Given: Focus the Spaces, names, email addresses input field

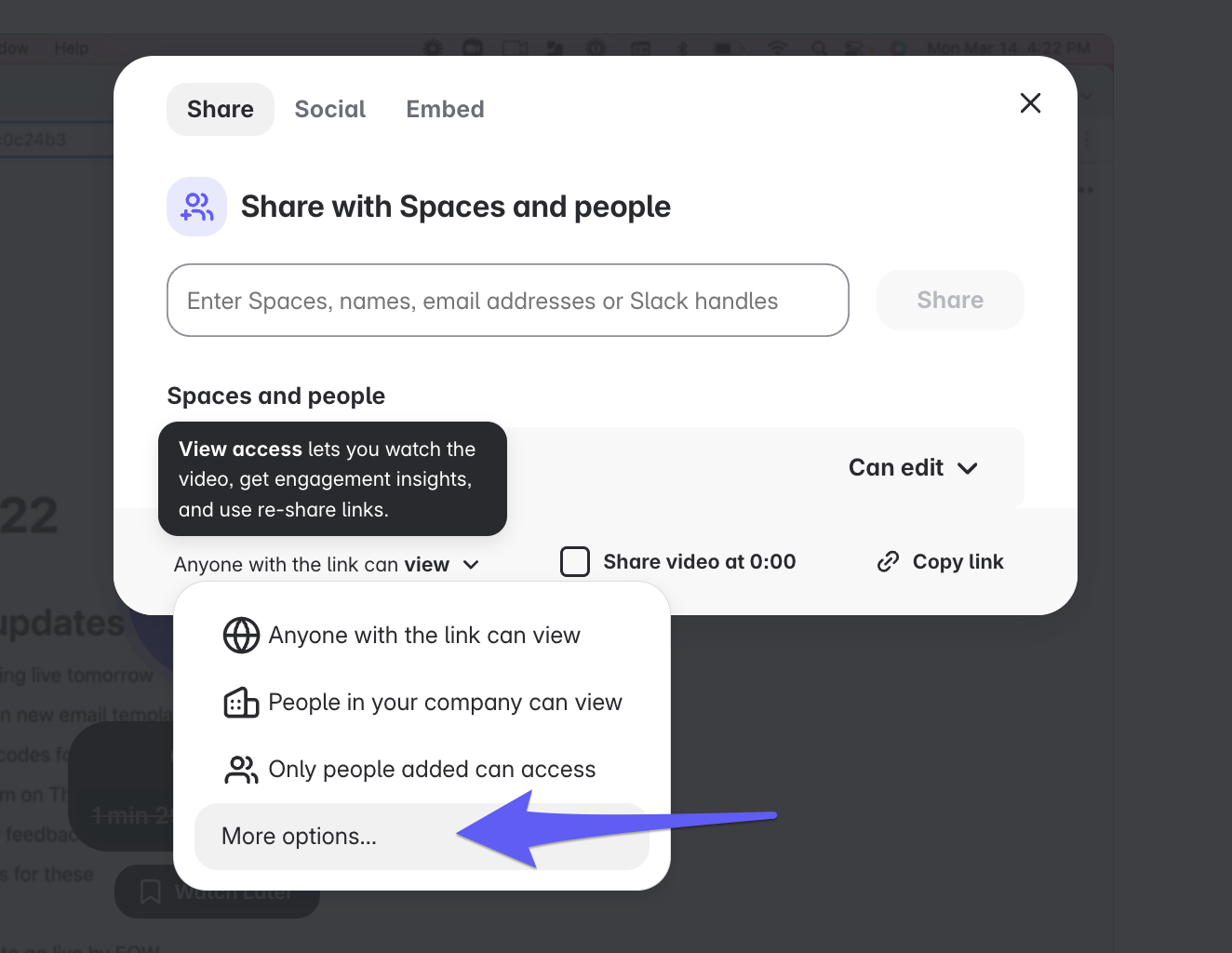Looking at the screenshot, I should (507, 301).
